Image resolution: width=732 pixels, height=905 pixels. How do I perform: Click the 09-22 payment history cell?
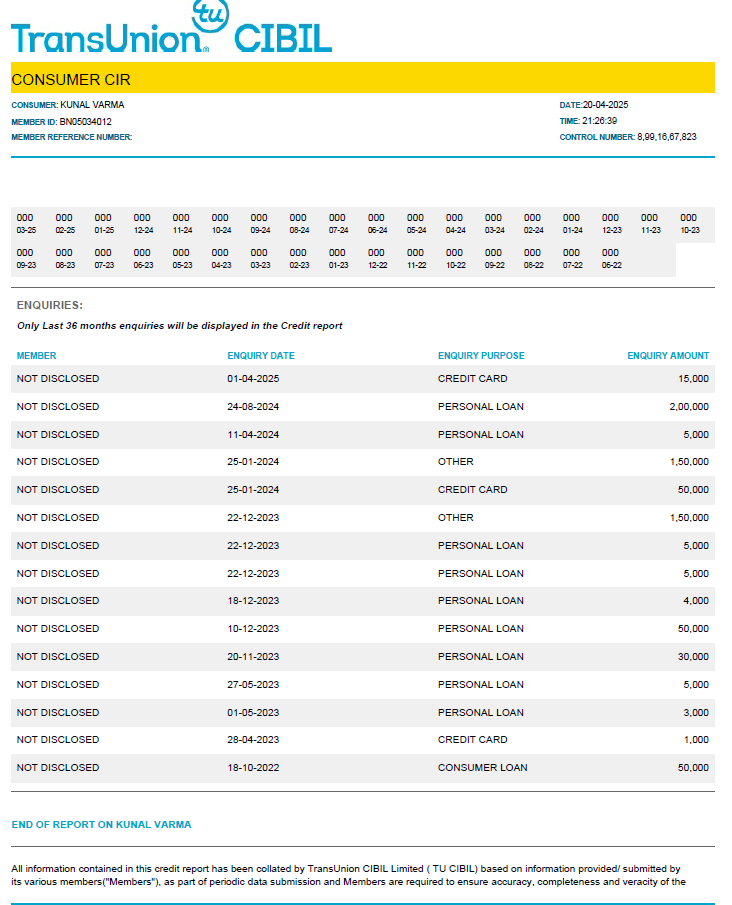click(494, 259)
